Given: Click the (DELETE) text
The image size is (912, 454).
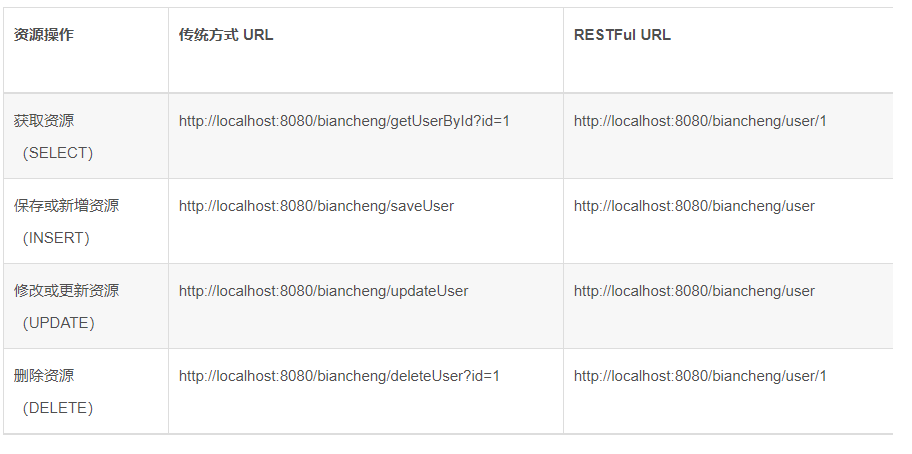Looking at the screenshot, I should (x=58, y=408).
